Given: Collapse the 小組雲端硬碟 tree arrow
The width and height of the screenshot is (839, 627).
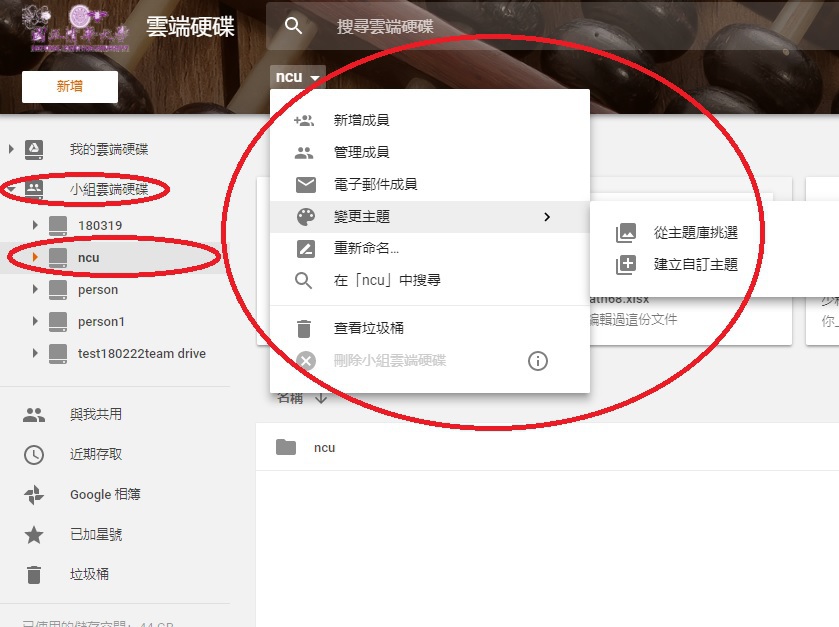Looking at the screenshot, I should (10, 189).
